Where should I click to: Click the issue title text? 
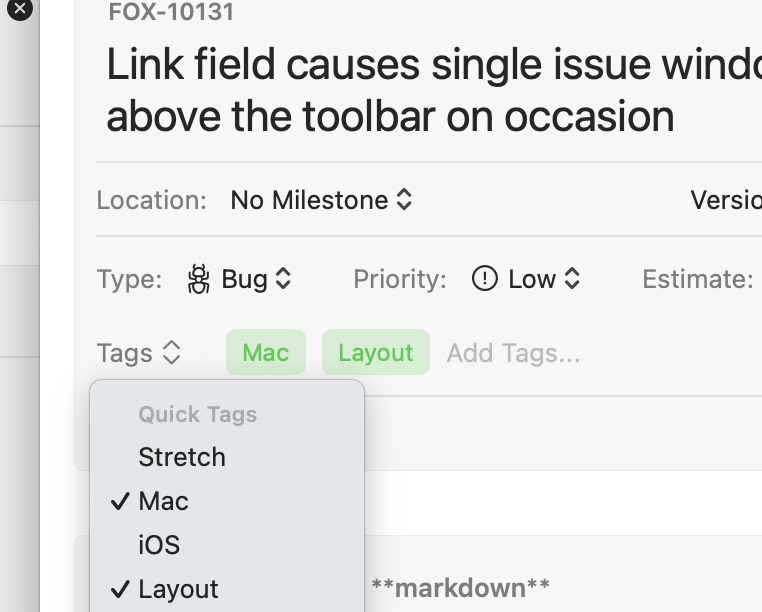420,91
